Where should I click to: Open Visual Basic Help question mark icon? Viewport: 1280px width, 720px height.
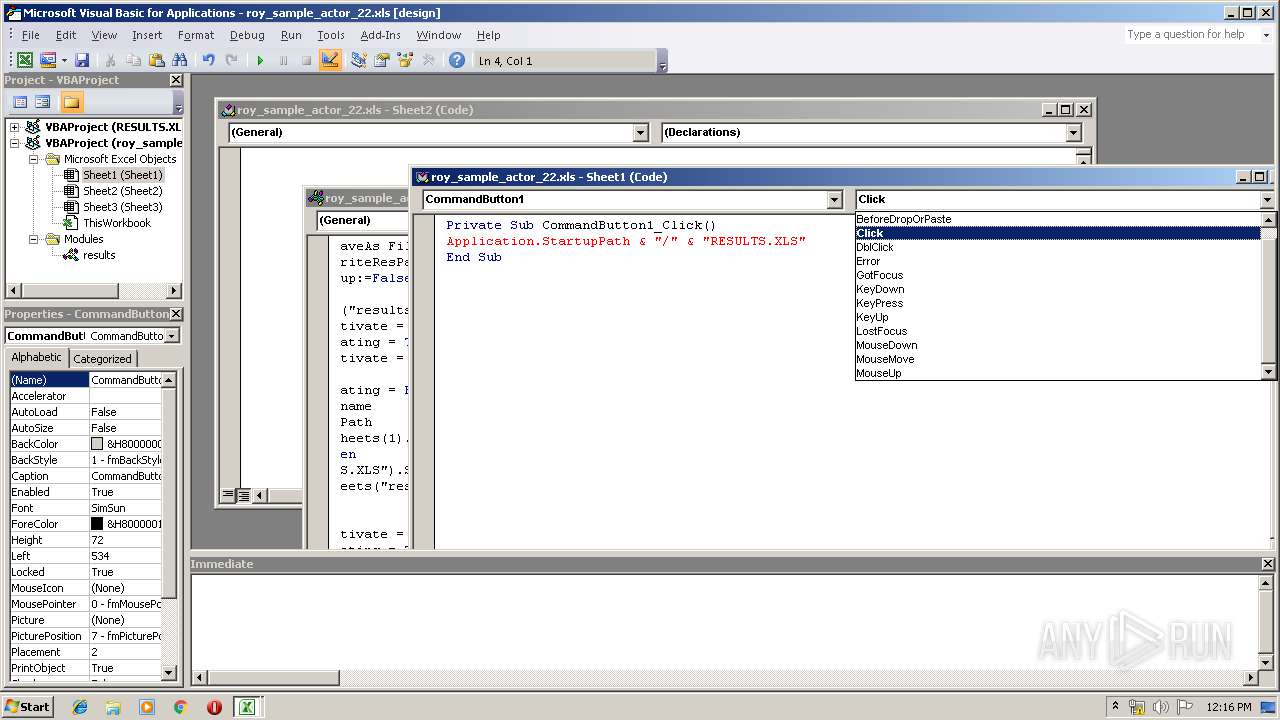(457, 61)
